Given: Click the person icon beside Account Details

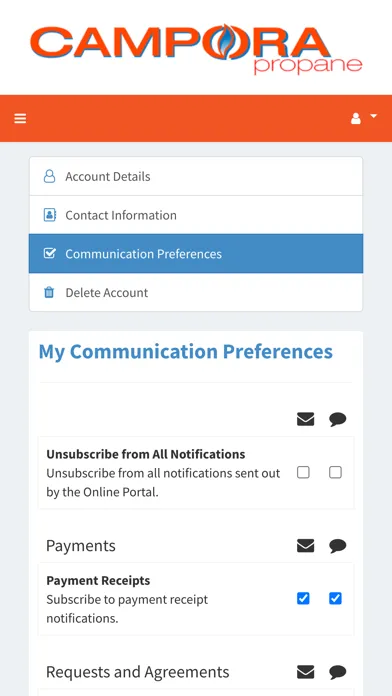Looking at the screenshot, I should pos(49,176).
